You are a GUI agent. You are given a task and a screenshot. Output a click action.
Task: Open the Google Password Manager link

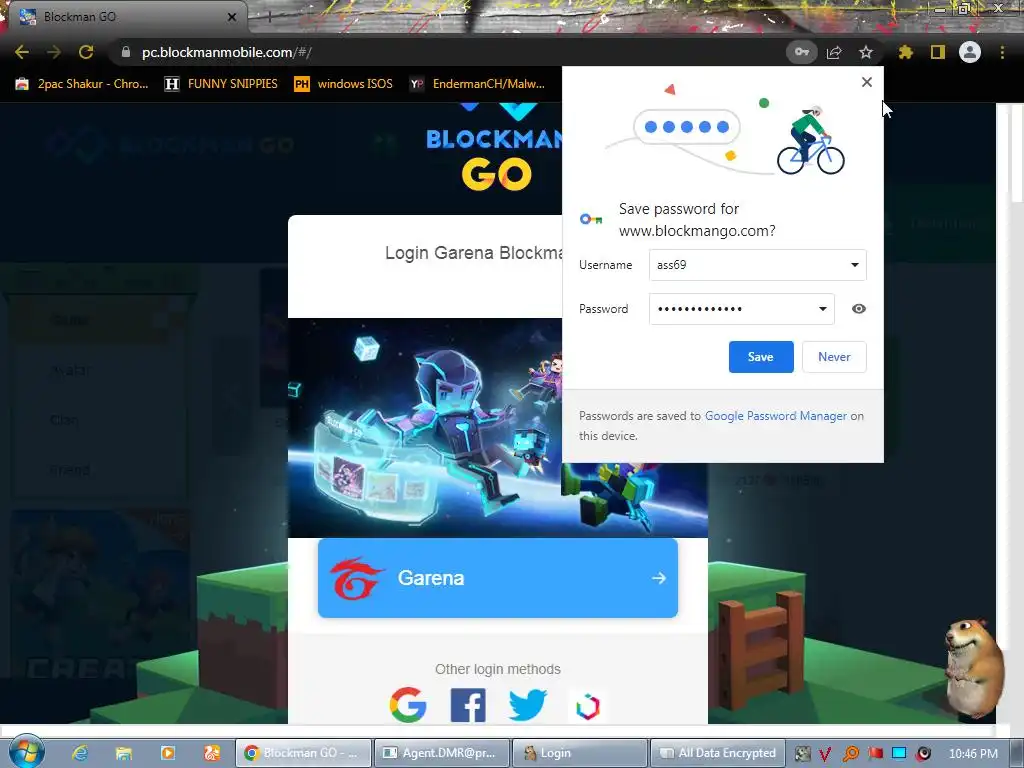pos(776,416)
